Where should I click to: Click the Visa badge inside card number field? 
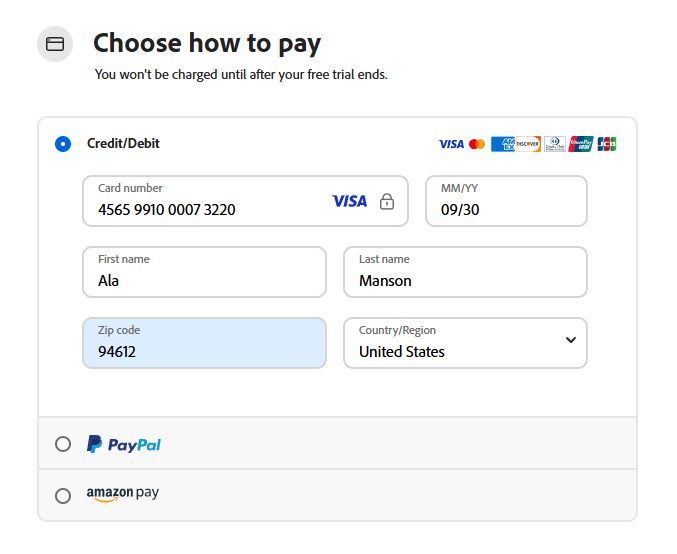coord(349,201)
